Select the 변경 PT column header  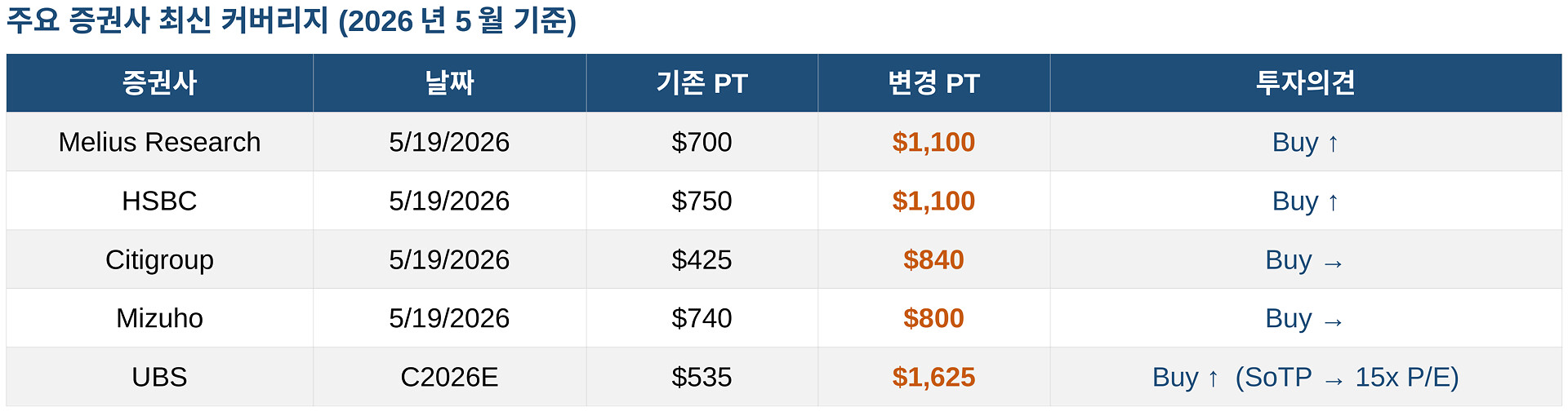click(x=933, y=83)
